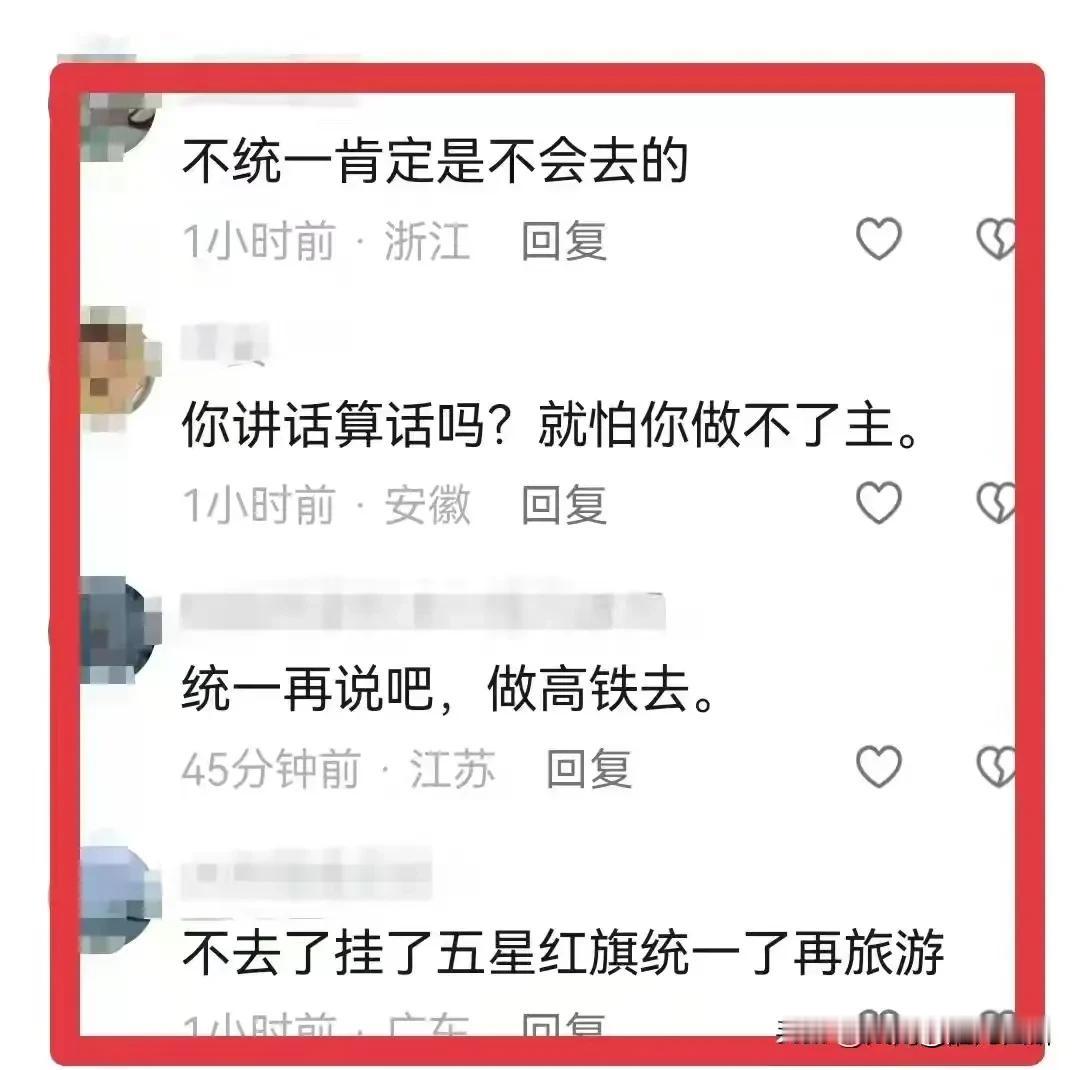Open avatar of the 浙江 commenter

[118, 124]
